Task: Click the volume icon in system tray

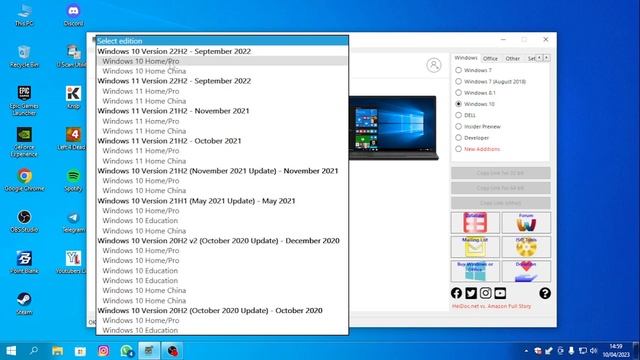Action: click(594, 351)
